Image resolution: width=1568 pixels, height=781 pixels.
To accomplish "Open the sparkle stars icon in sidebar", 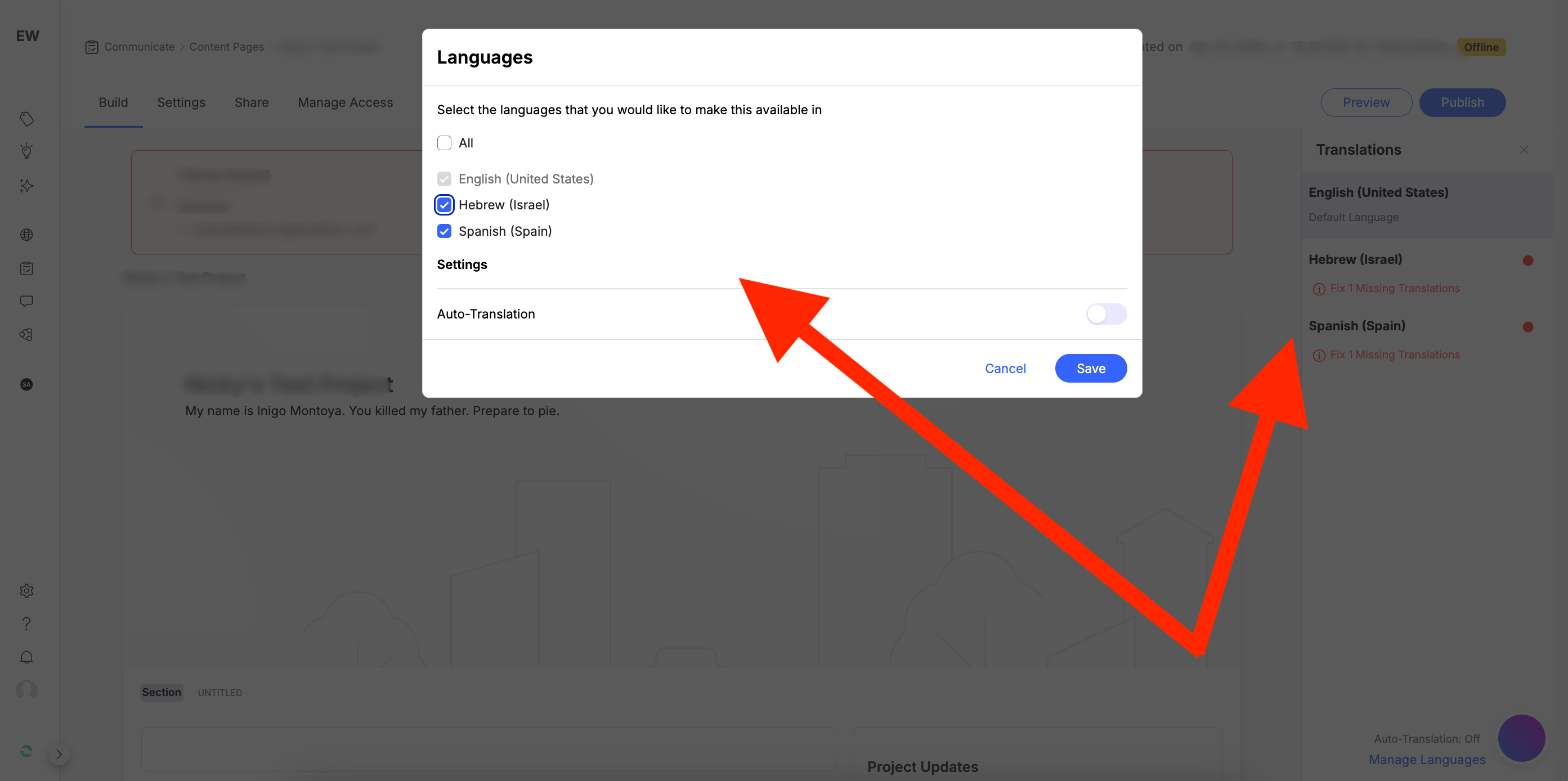I will [x=27, y=185].
